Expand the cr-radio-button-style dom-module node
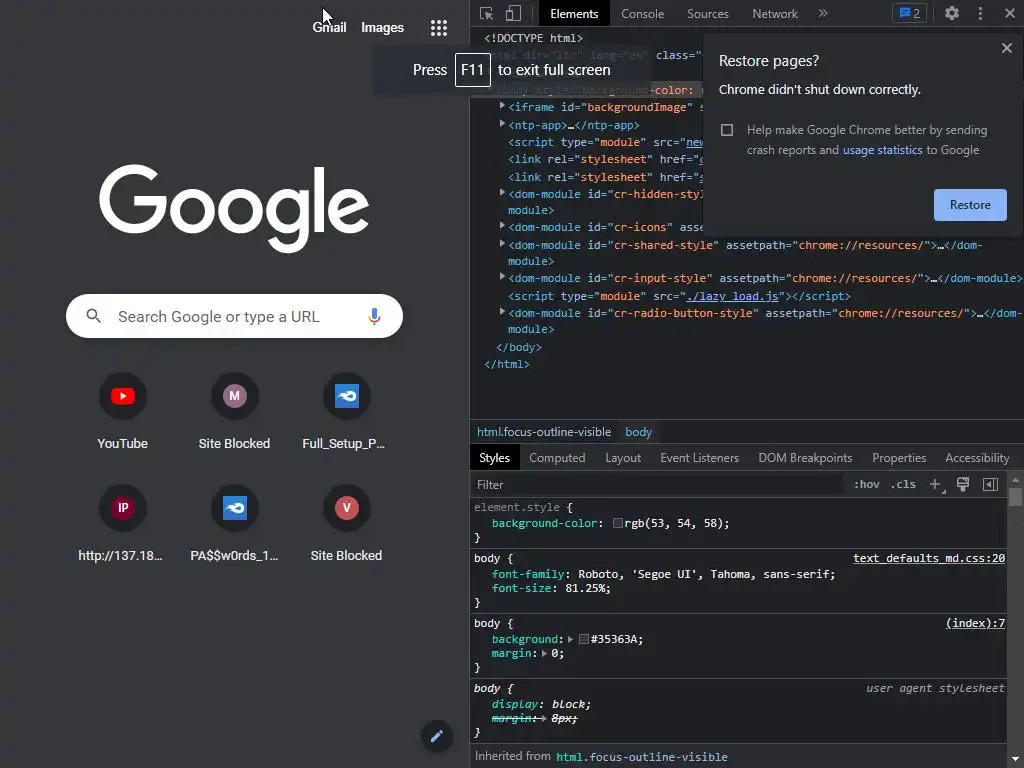This screenshot has height=768, width=1024. pos(502,312)
